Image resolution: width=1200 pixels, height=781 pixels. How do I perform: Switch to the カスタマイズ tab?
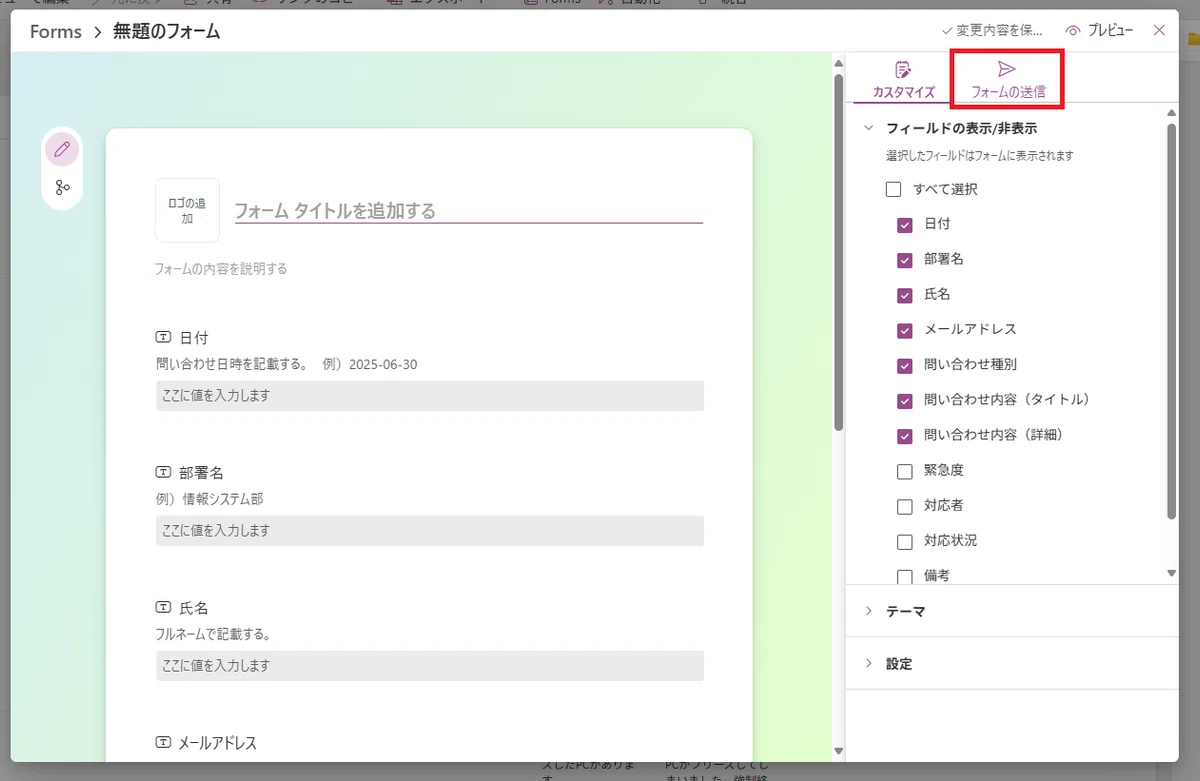point(903,80)
